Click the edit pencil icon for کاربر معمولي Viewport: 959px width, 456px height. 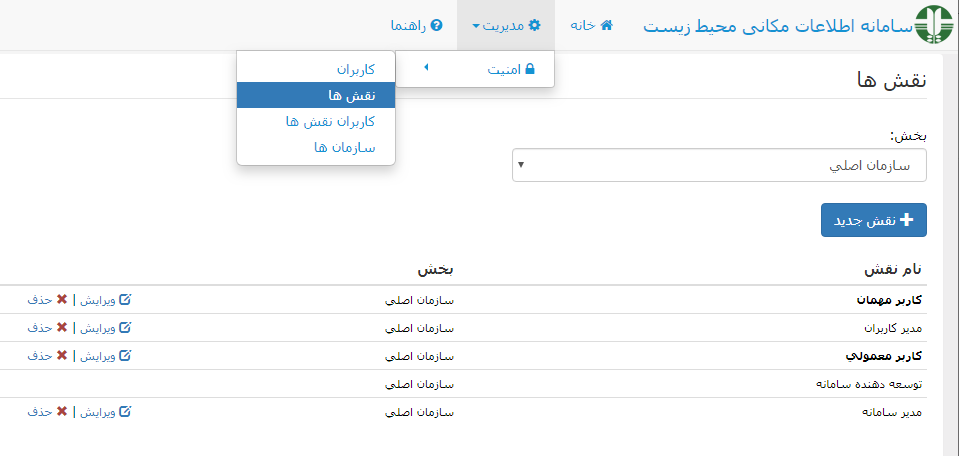[125, 356]
